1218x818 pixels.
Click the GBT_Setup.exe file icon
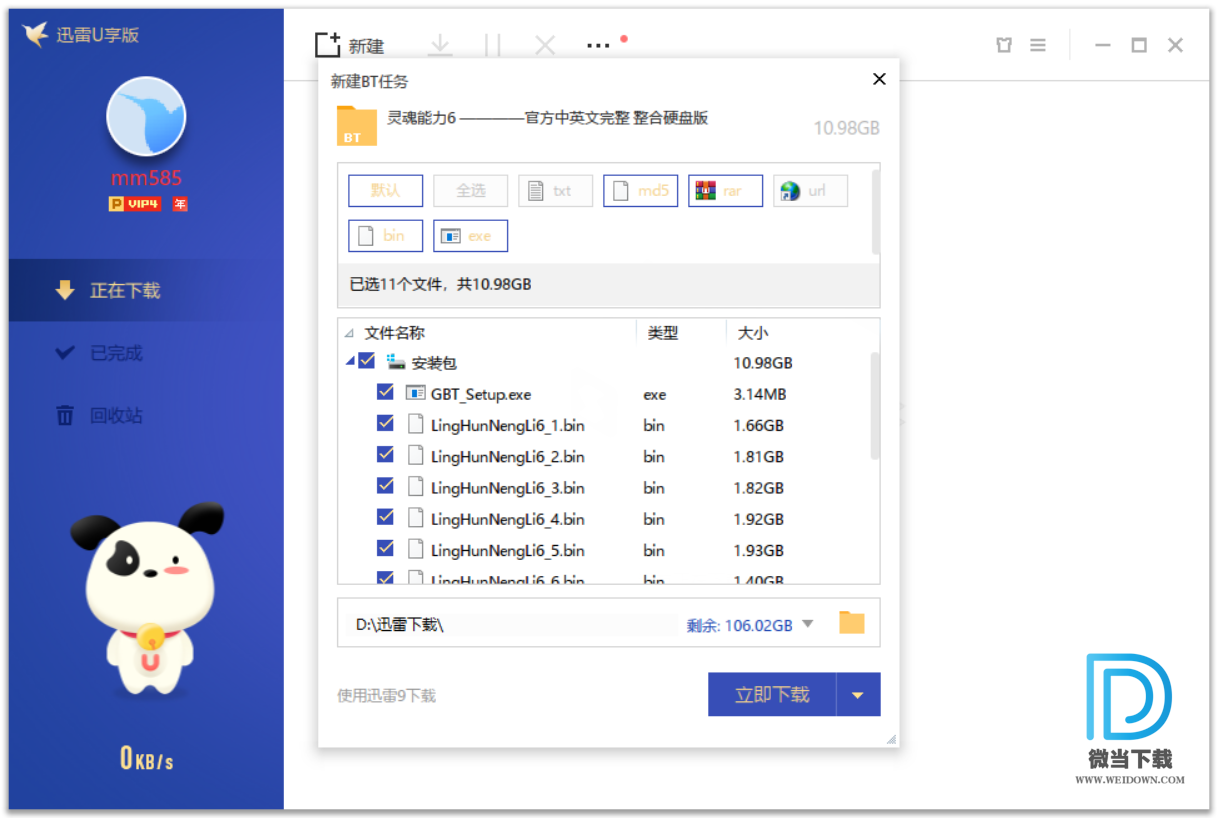416,394
